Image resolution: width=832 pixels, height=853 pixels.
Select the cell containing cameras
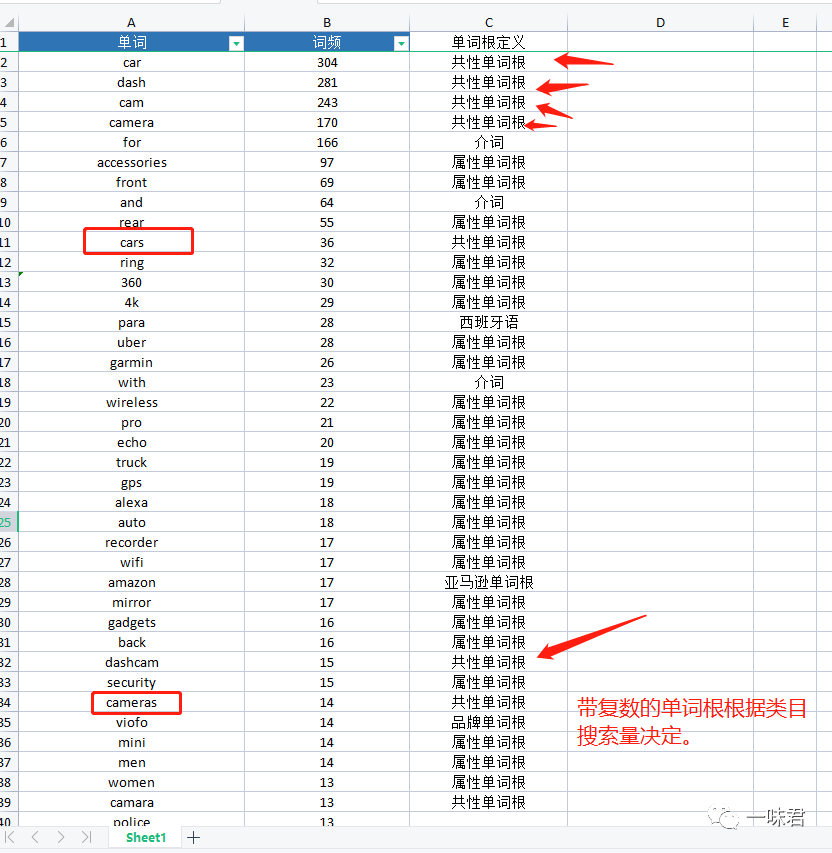click(x=131, y=702)
